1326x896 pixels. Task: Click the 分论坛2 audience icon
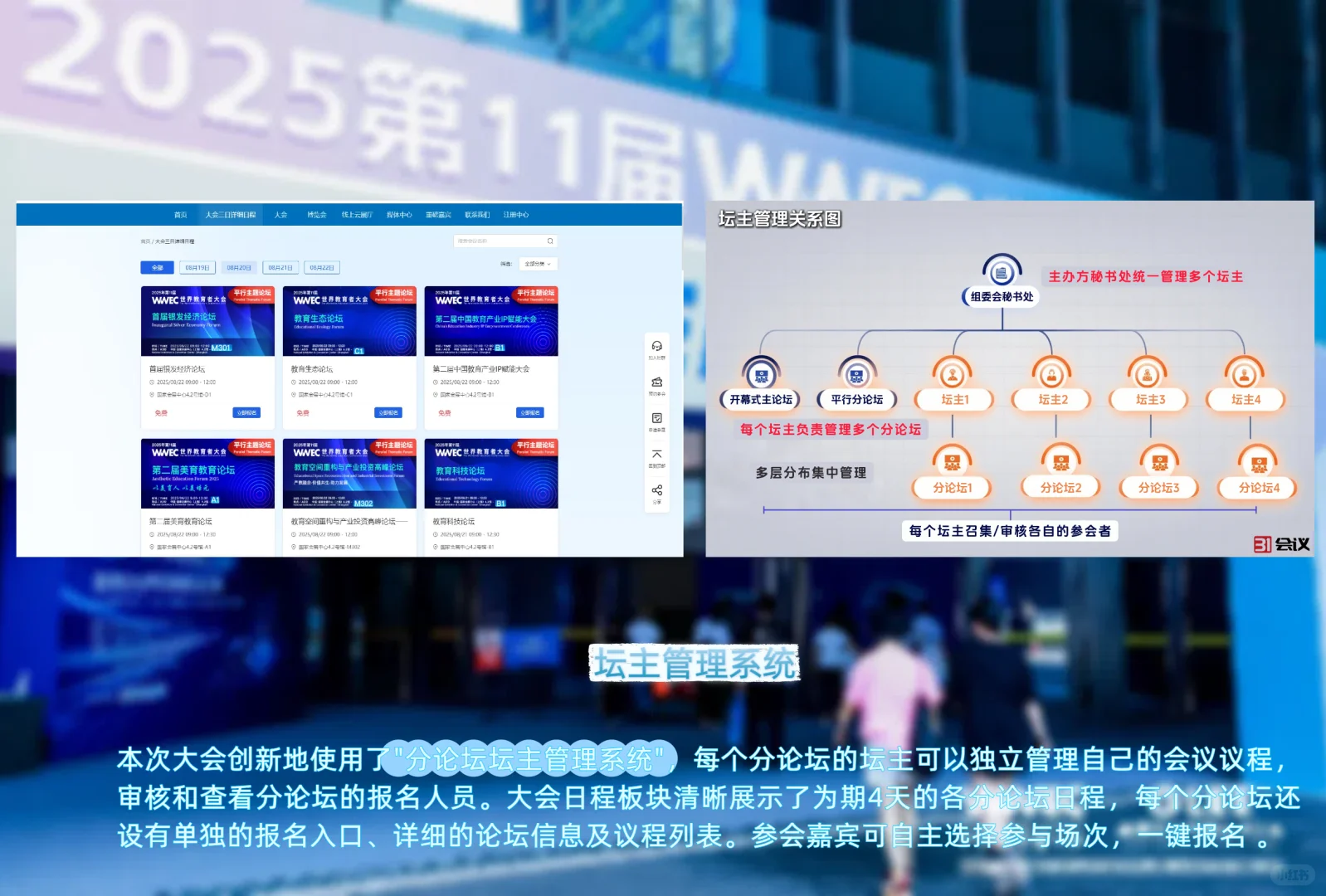click(x=1060, y=461)
